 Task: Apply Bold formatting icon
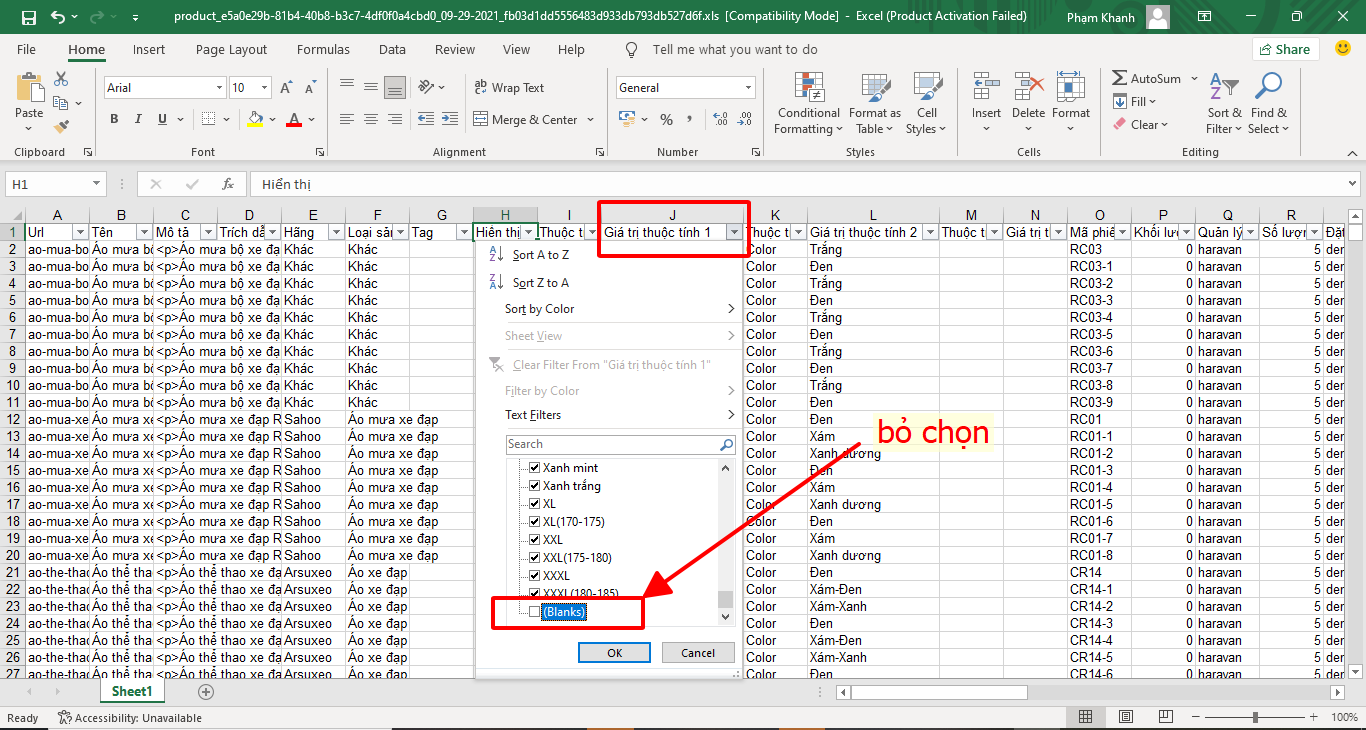114,120
